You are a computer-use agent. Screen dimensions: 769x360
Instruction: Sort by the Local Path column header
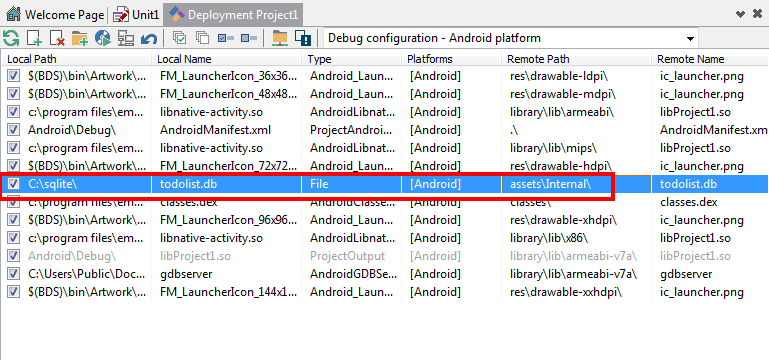pyautogui.click(x=76, y=59)
